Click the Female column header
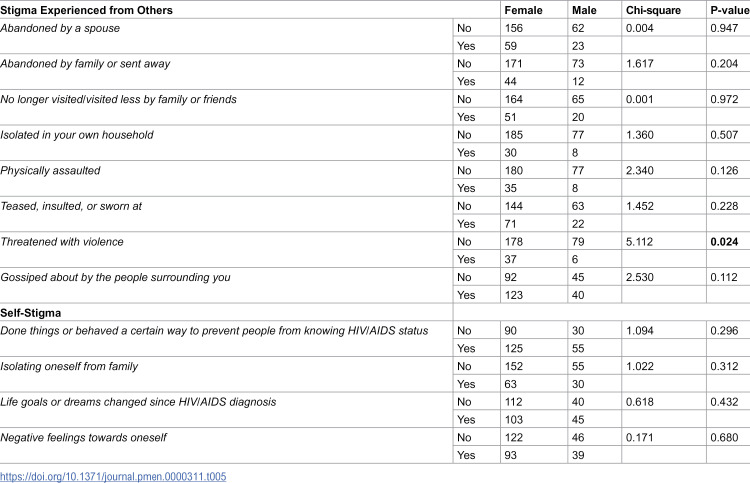 click(x=523, y=10)
